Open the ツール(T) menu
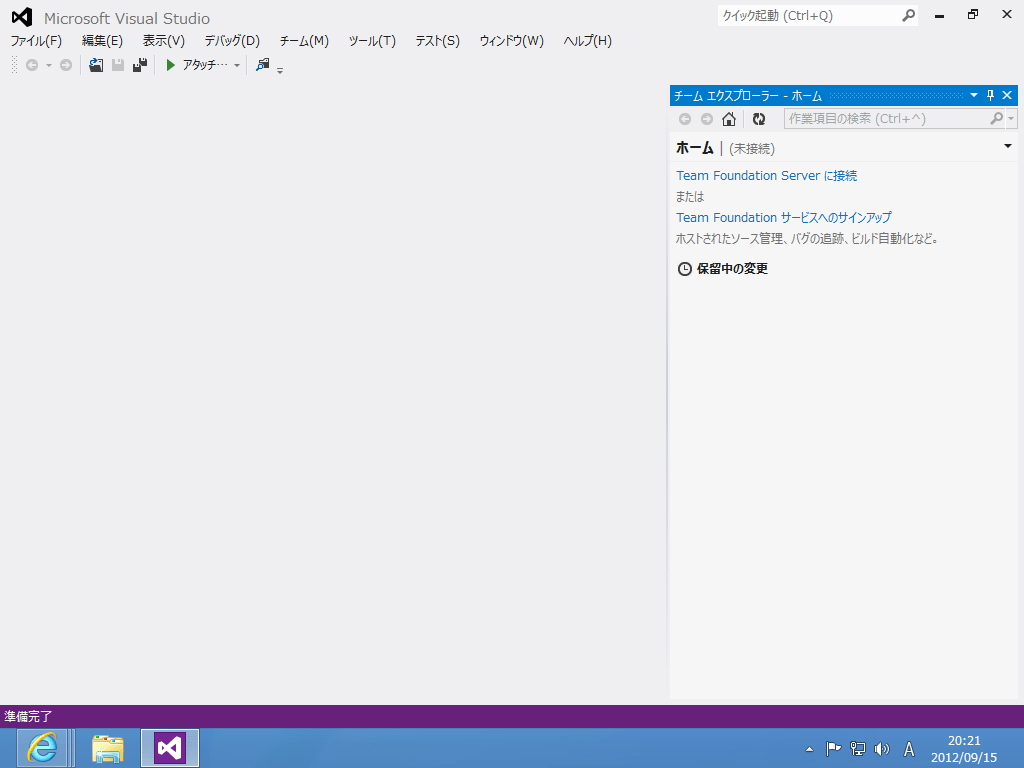The image size is (1024, 768). (372, 41)
